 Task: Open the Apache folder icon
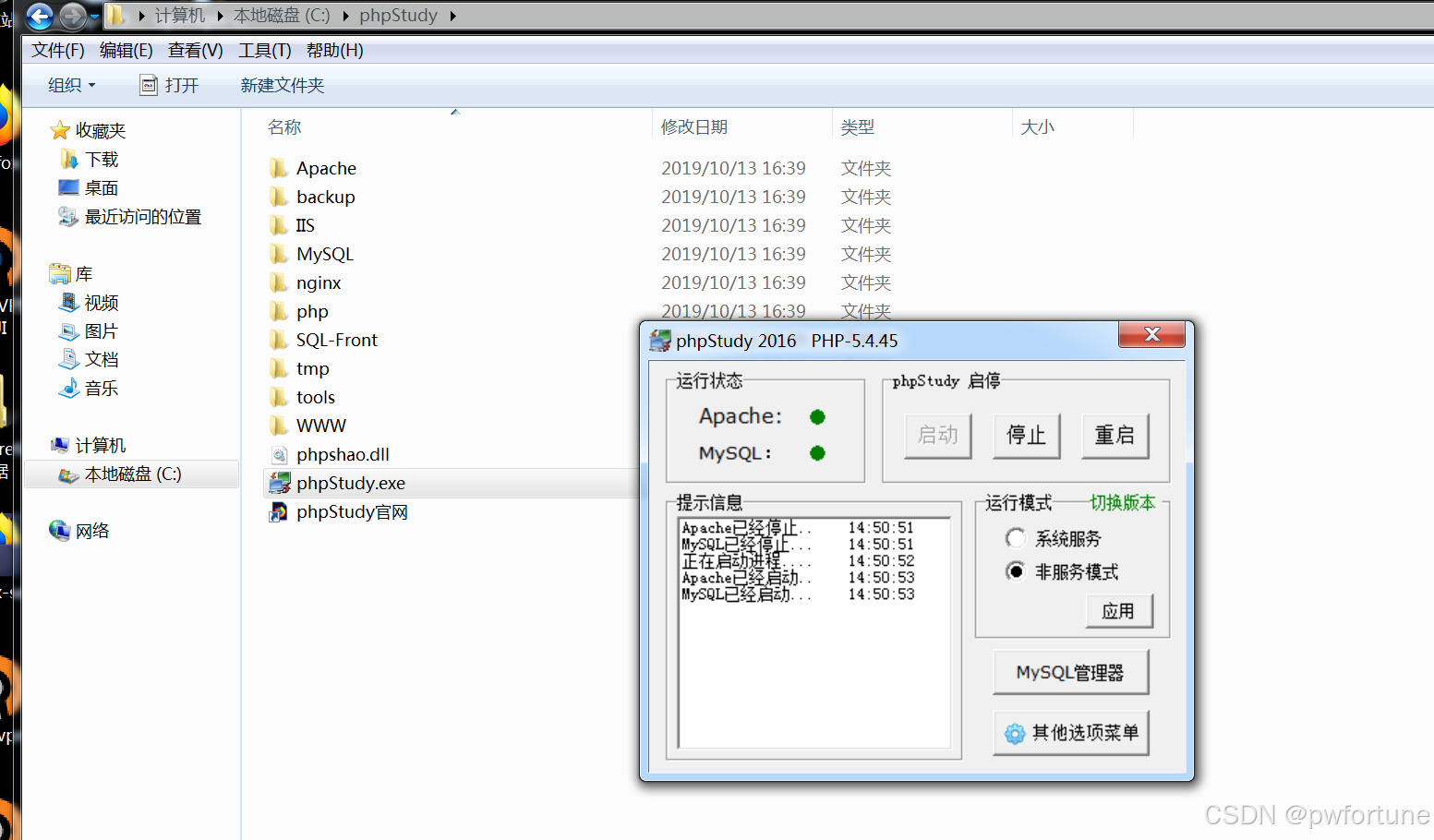point(279,168)
